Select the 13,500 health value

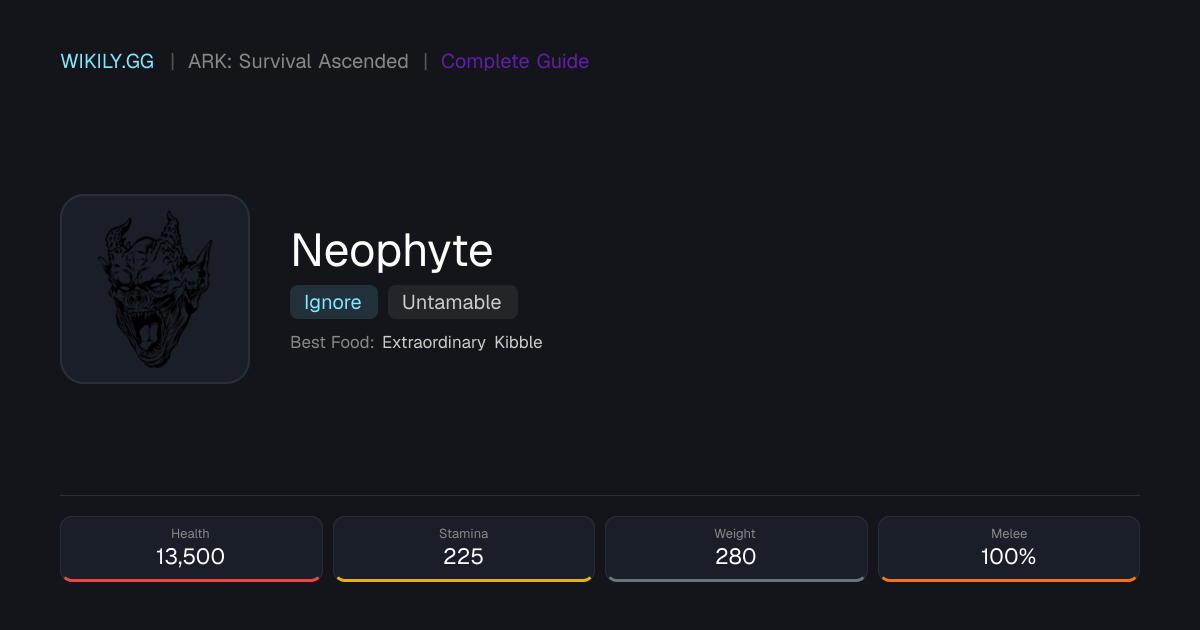coord(190,557)
